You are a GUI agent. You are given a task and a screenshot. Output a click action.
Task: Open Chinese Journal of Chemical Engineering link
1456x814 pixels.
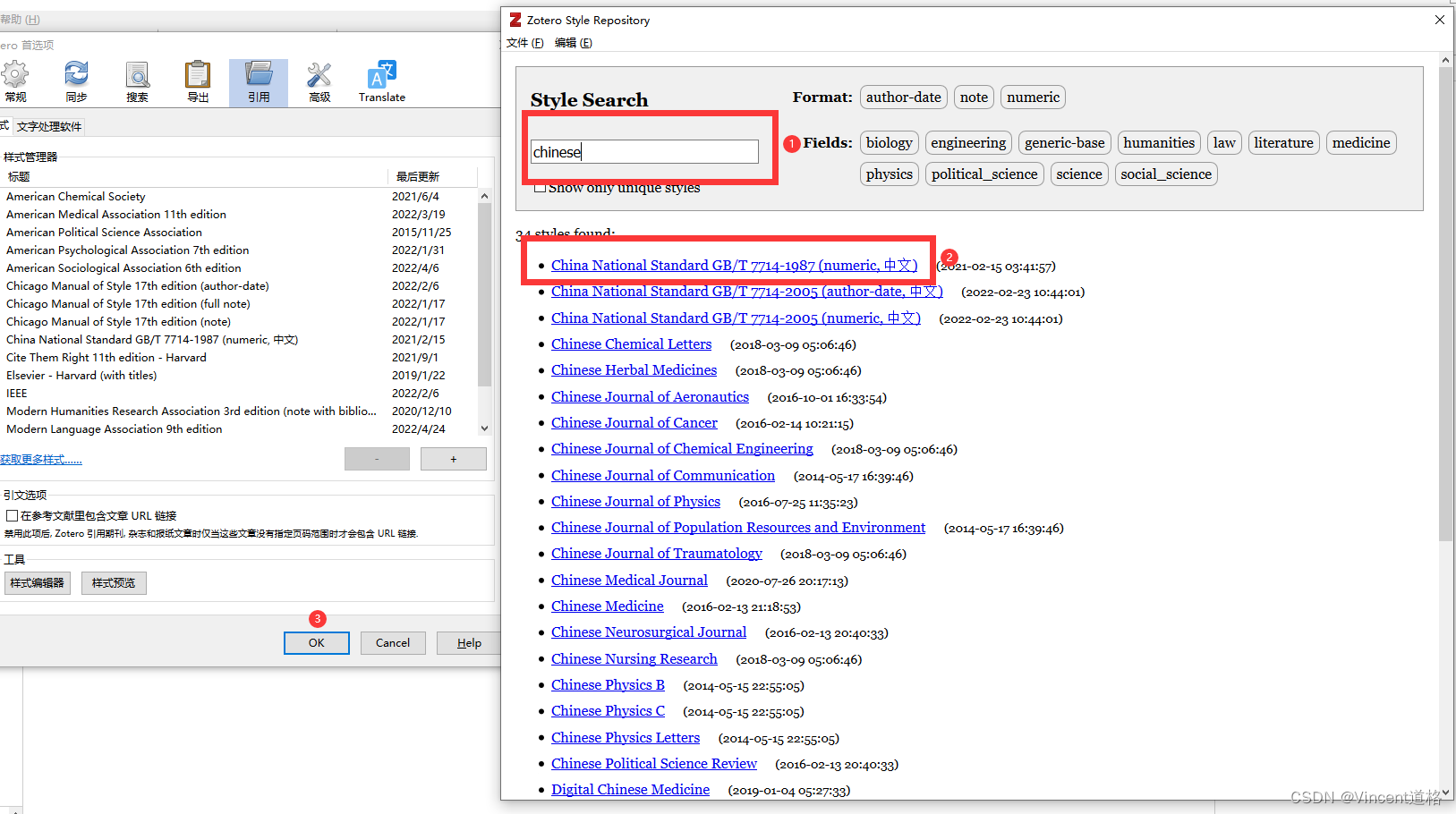tap(682, 449)
